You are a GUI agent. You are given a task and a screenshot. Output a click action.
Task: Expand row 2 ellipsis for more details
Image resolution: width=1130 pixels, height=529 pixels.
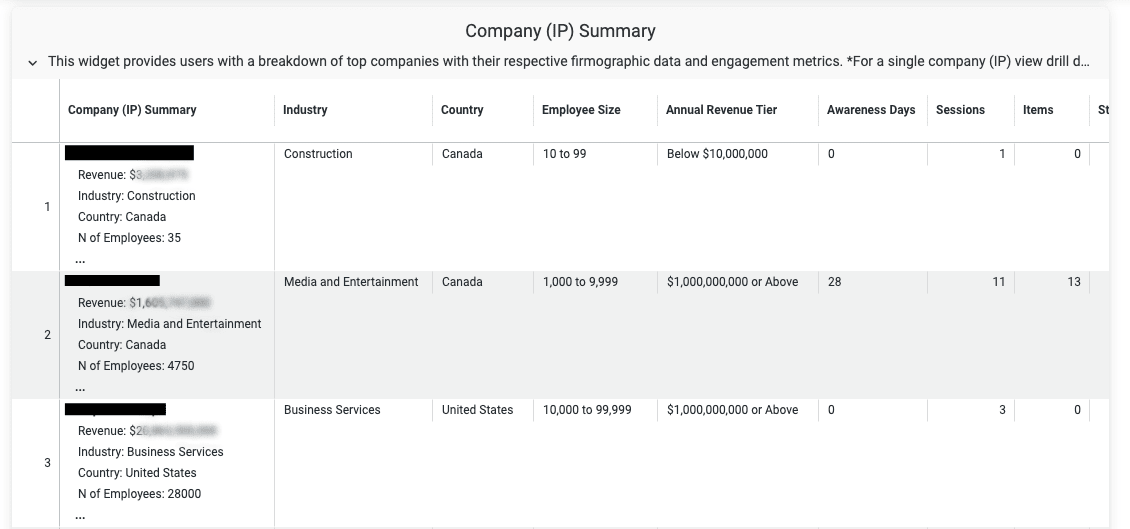point(80,387)
